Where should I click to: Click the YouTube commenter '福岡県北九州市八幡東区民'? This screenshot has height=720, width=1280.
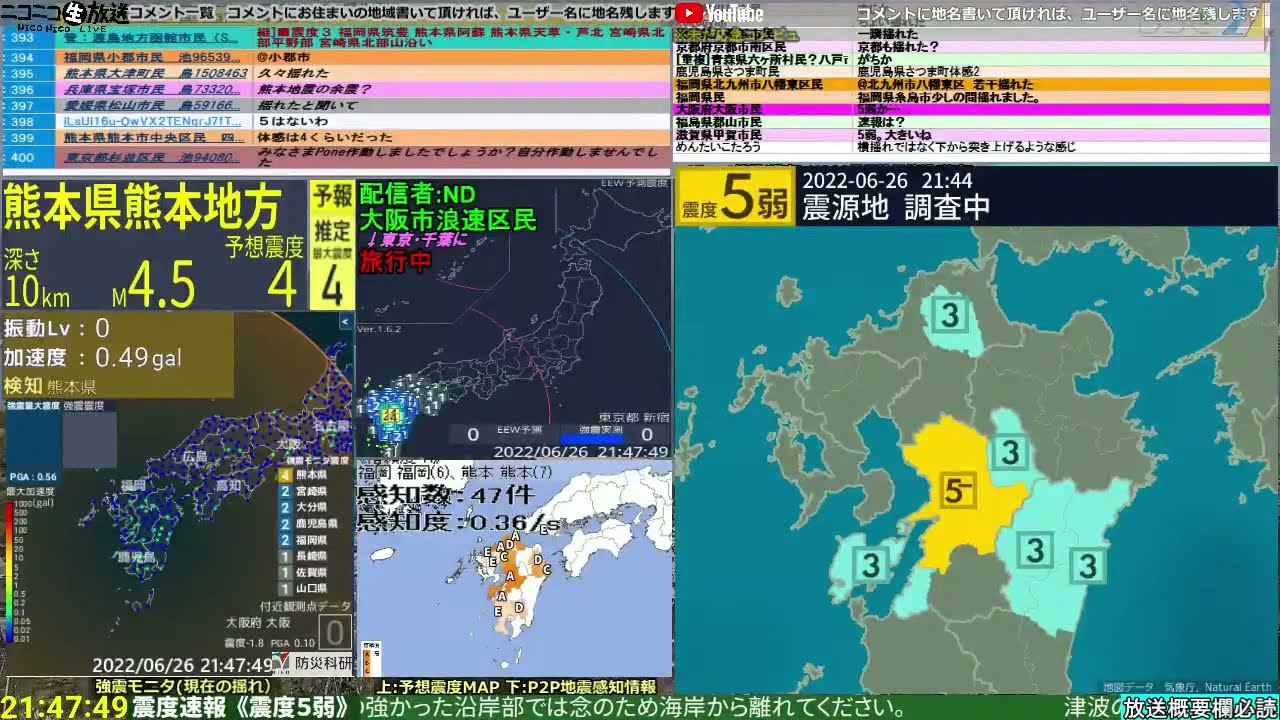[x=749, y=85]
